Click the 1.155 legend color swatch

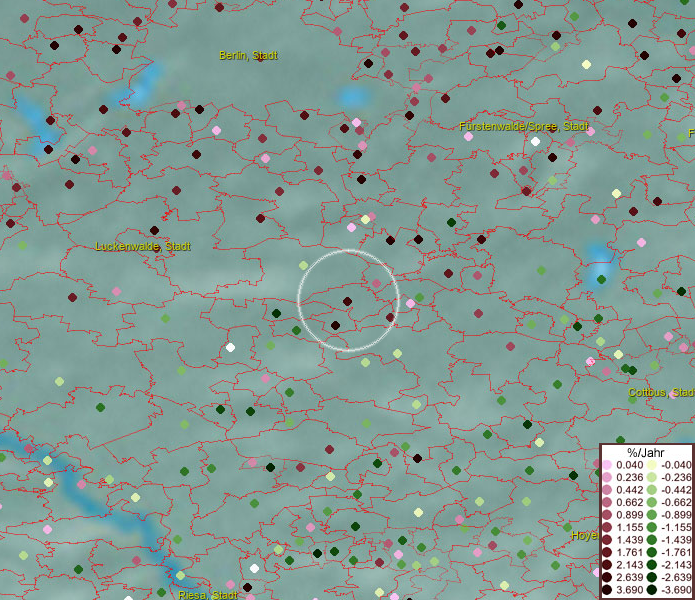(x=607, y=527)
